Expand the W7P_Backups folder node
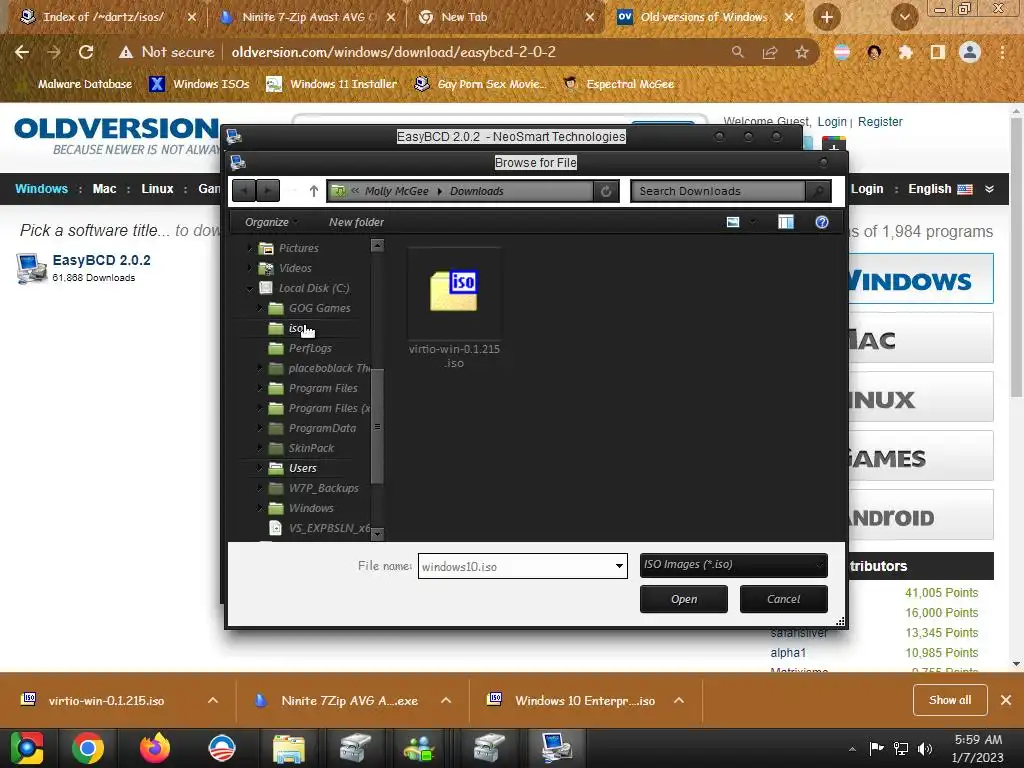The height and width of the screenshot is (768, 1024). coord(259,488)
